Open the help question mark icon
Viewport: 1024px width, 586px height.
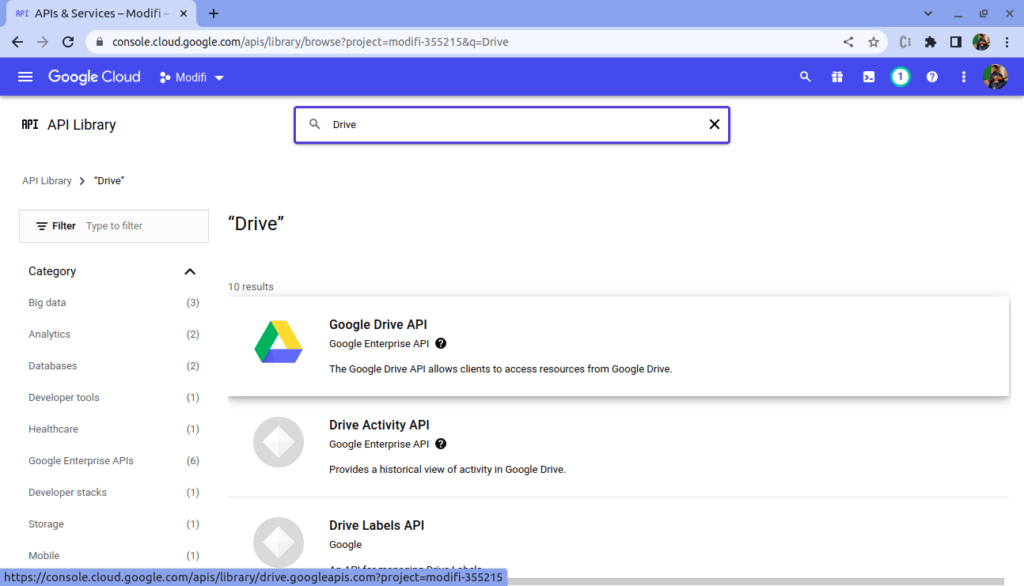click(x=932, y=77)
